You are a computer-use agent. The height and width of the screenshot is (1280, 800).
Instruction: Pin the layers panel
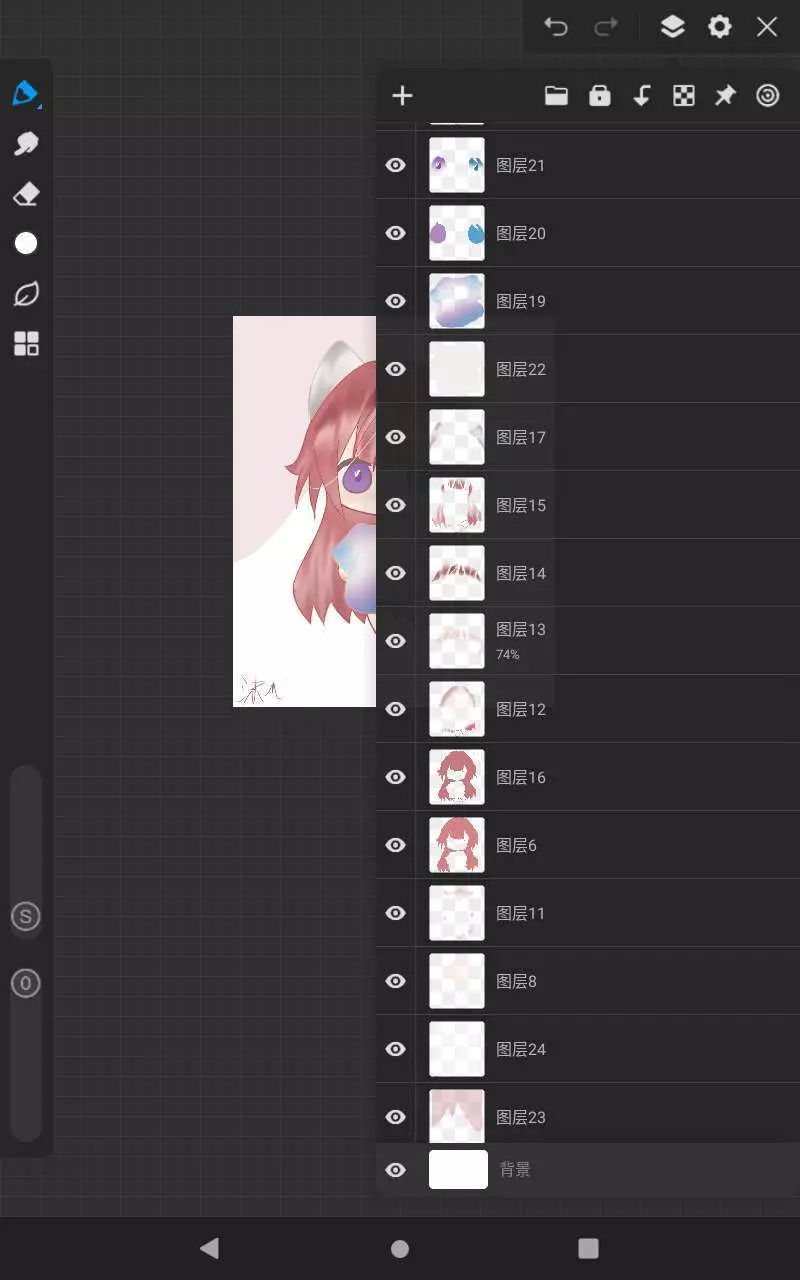pyautogui.click(x=725, y=96)
